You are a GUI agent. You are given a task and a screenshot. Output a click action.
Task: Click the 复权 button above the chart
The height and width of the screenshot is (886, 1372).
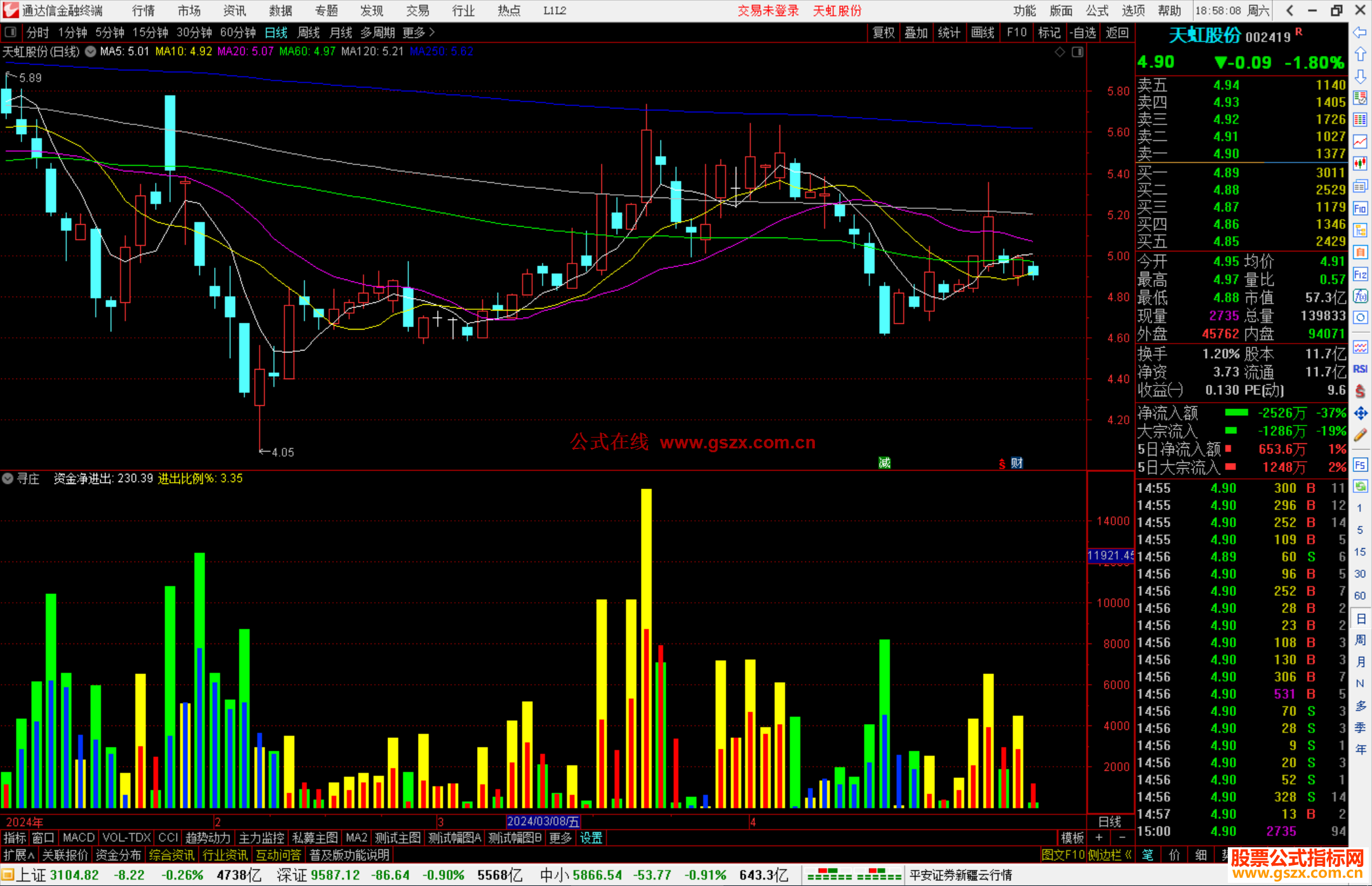884,32
